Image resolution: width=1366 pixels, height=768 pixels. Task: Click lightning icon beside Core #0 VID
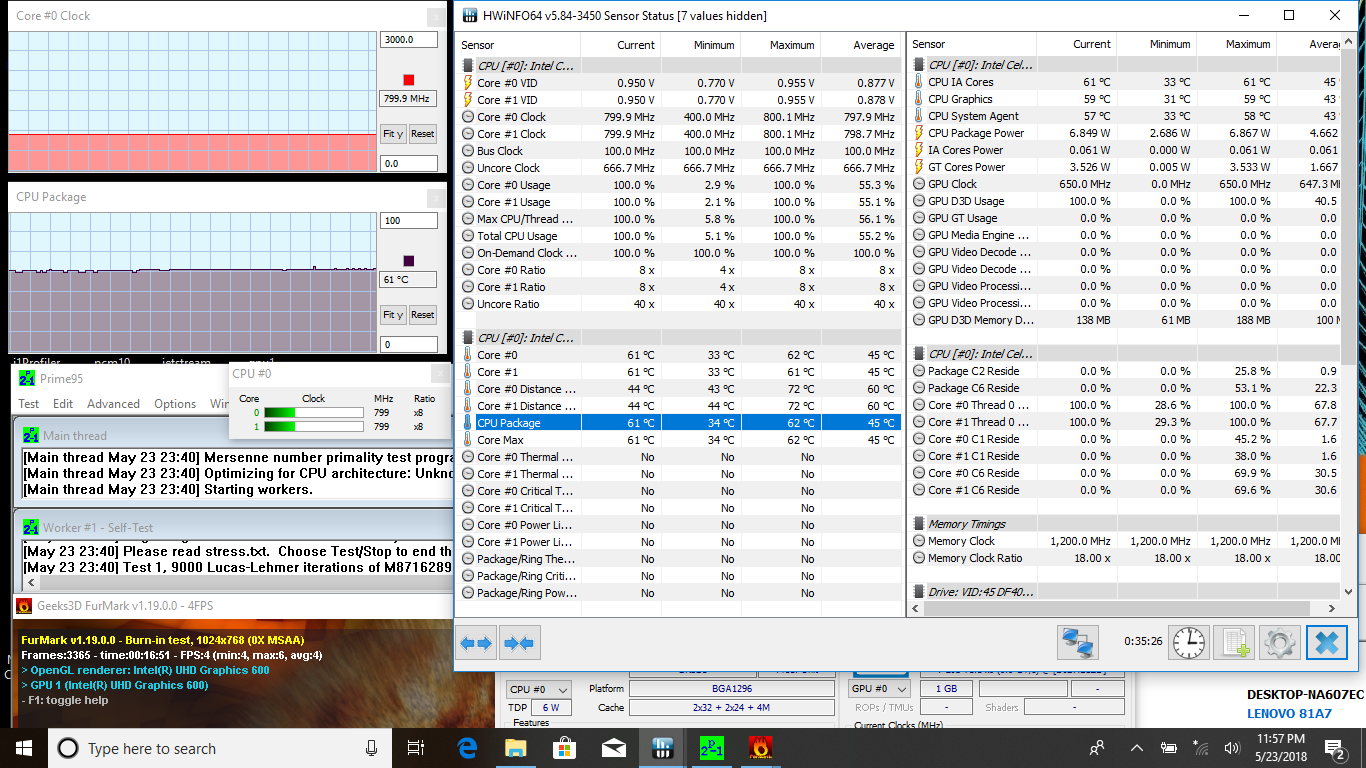pos(468,83)
